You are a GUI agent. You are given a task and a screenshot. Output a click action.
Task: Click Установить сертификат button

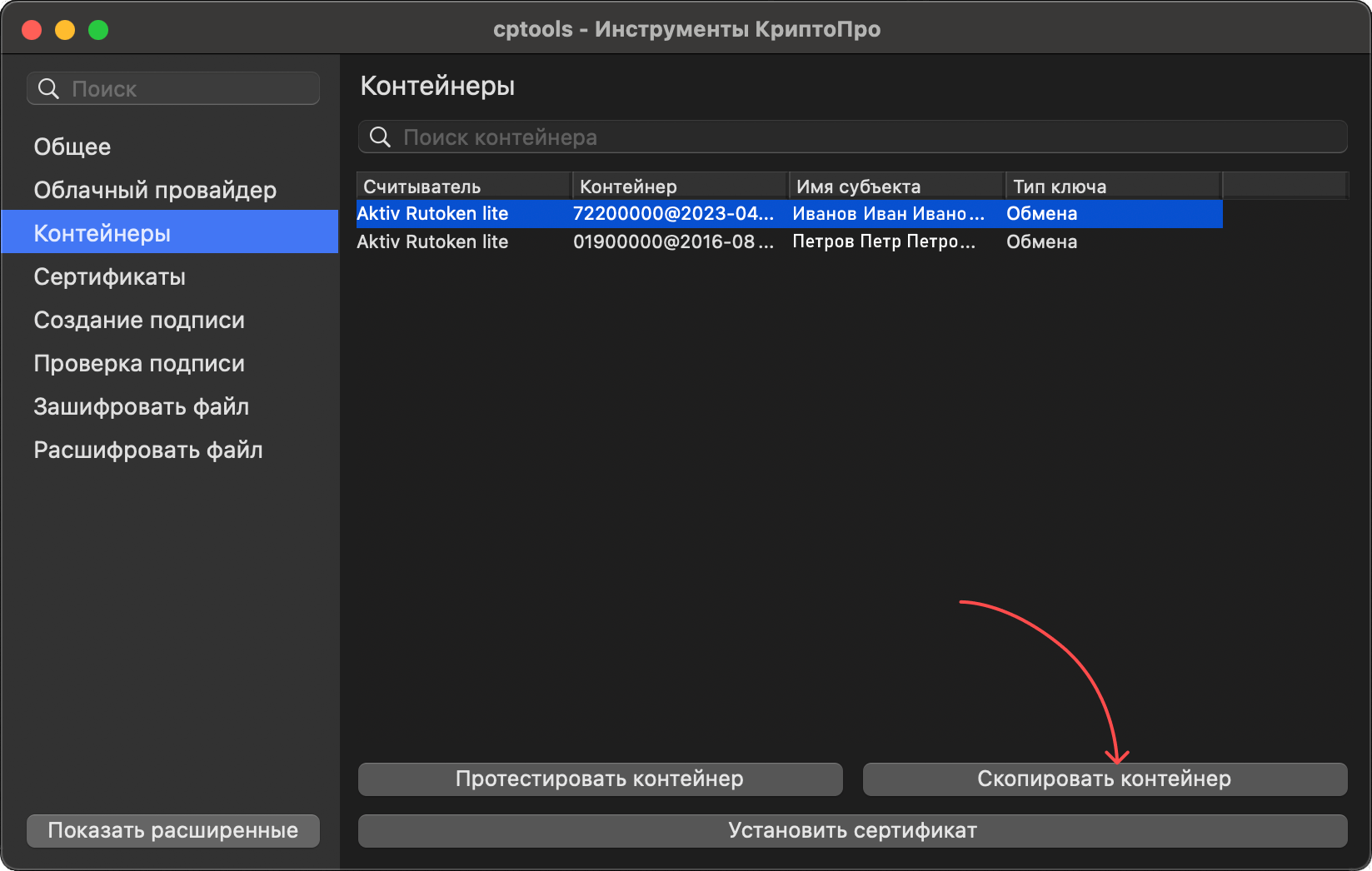point(852,831)
